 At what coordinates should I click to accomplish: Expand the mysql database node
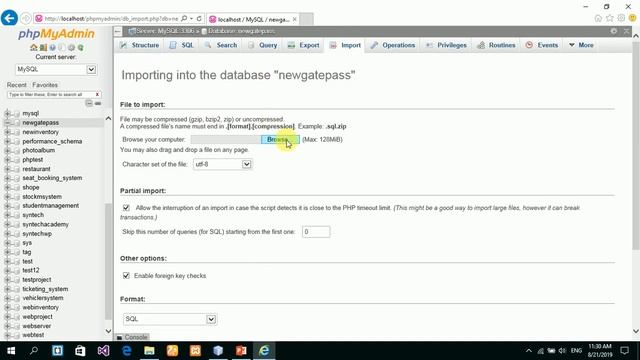click(x=7, y=113)
